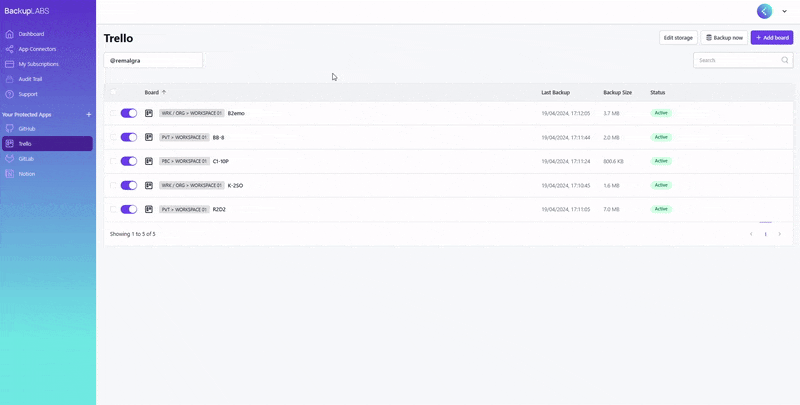Open the Dashboard home icon

(9, 34)
